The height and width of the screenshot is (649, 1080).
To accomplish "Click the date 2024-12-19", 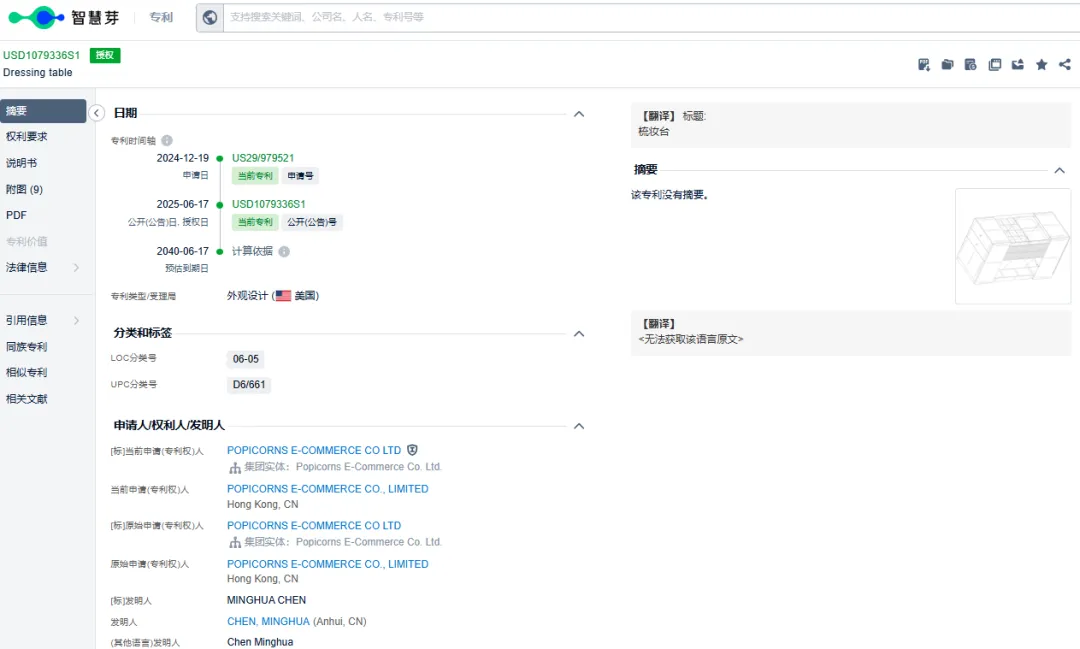I will pyautogui.click(x=183, y=158).
